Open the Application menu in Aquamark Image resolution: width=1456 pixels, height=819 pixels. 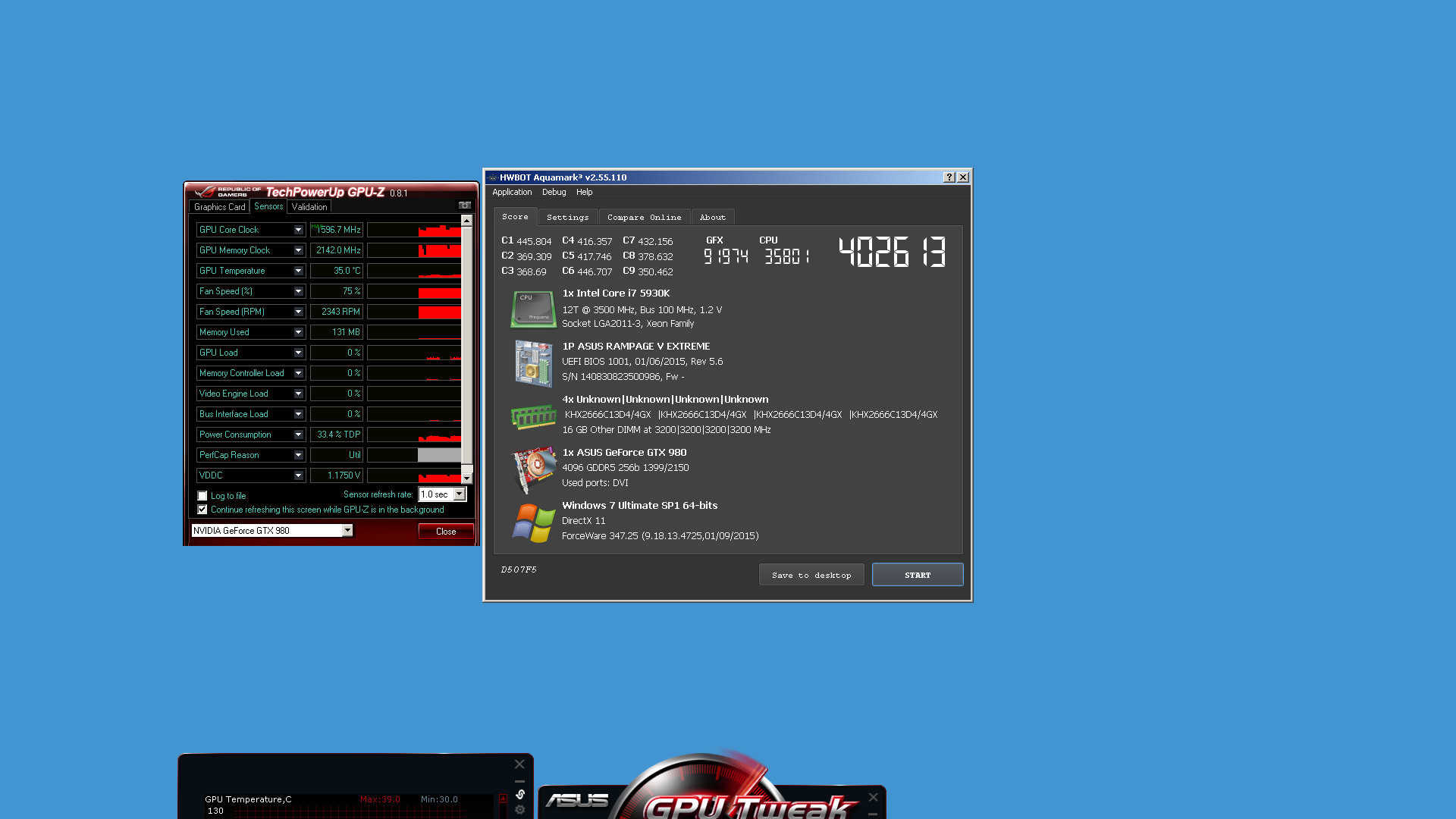(512, 193)
